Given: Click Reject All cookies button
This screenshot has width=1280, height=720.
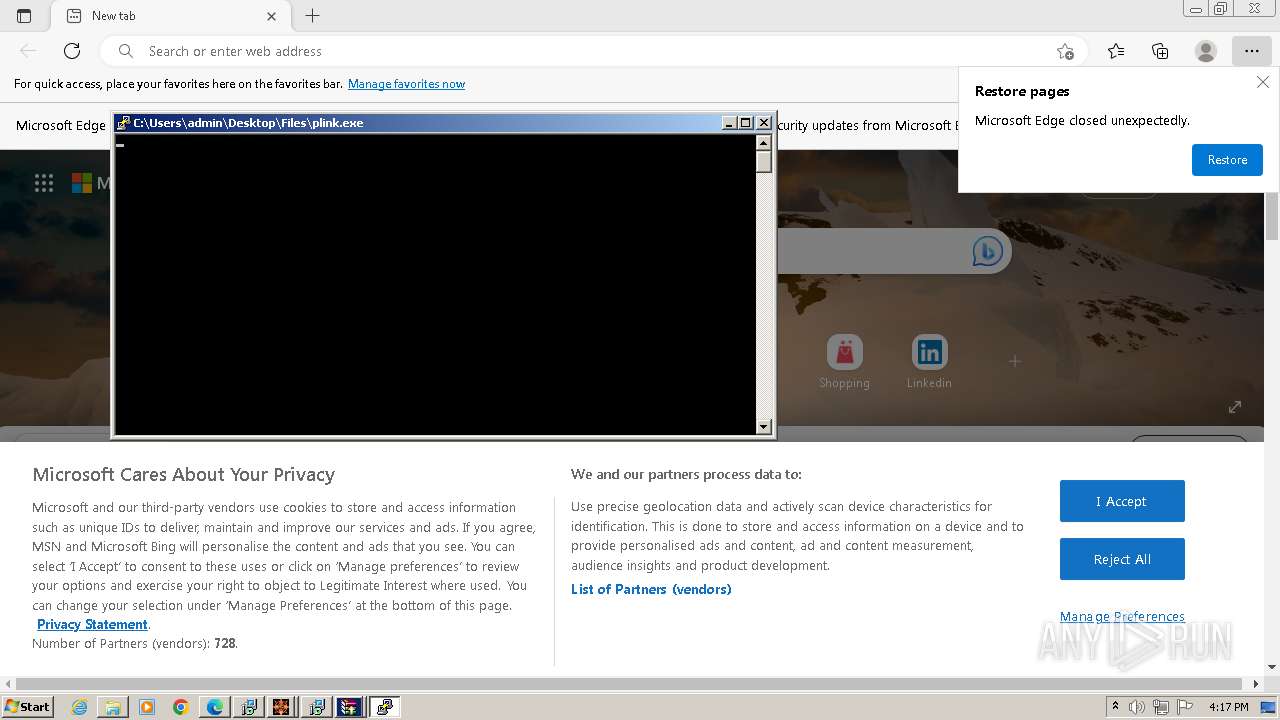Looking at the screenshot, I should (x=1122, y=559).
